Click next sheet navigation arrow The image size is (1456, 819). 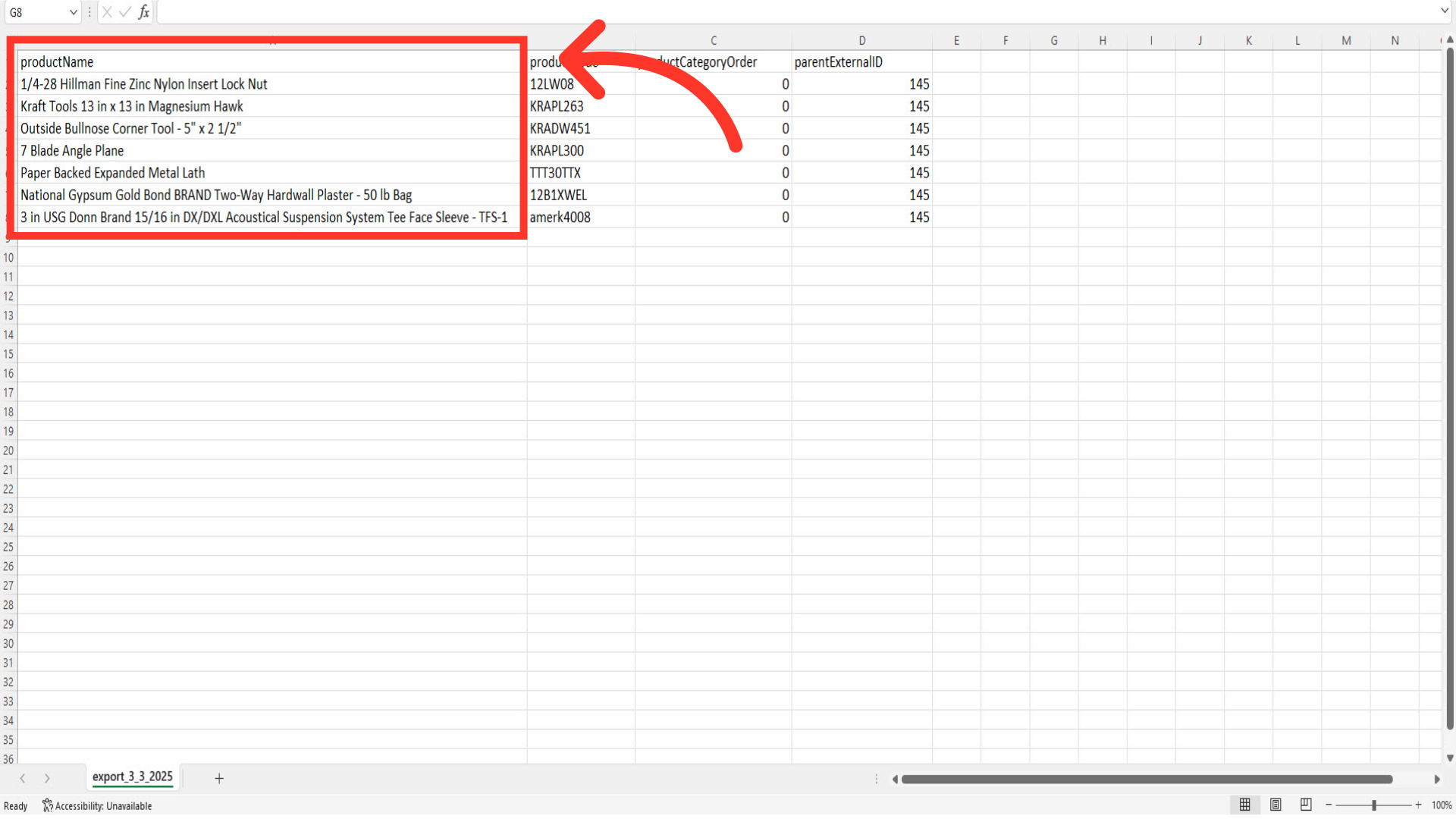pos(47,778)
